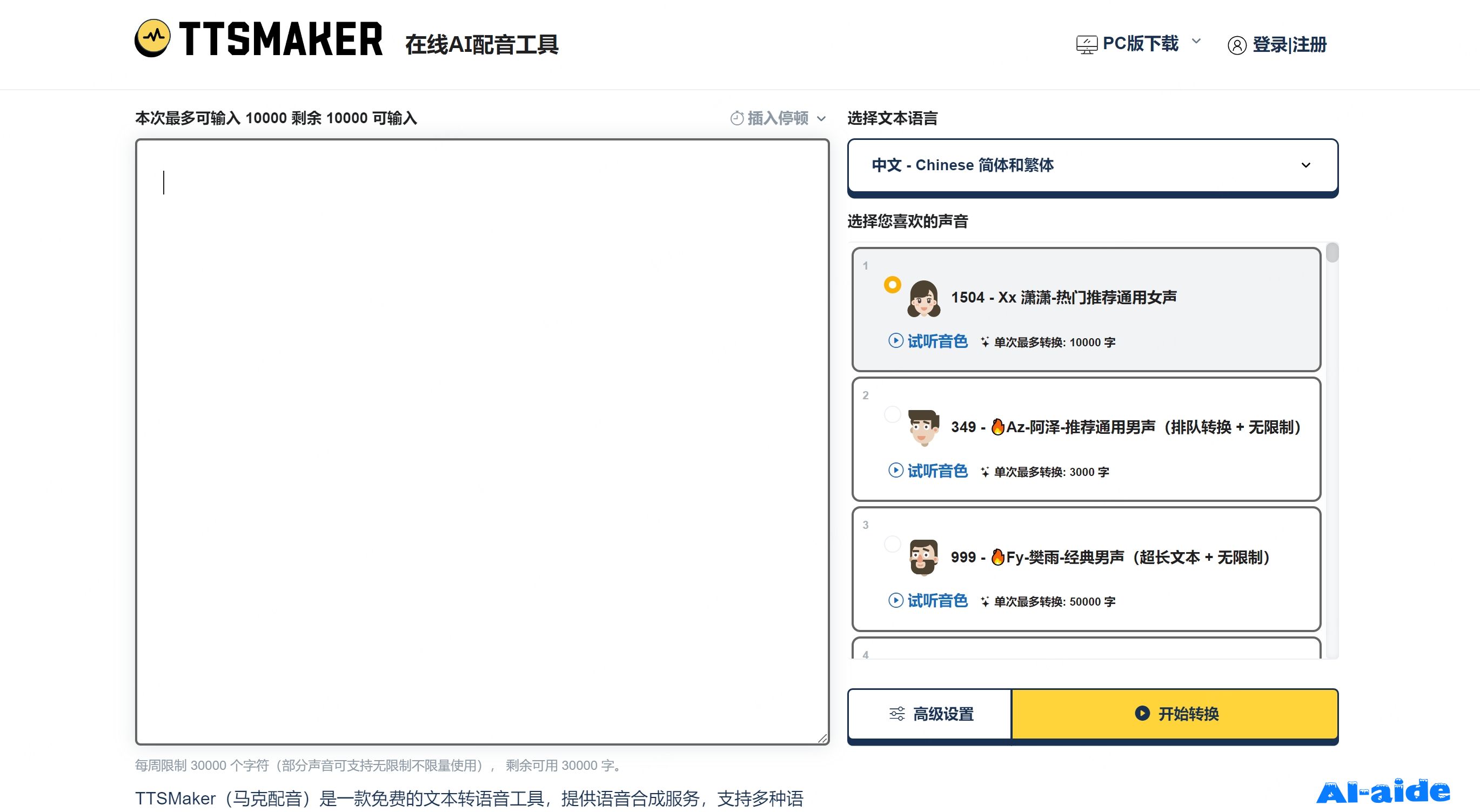Select the 1504 潇潇 voice radio button
The height and width of the screenshot is (812, 1480).
(x=892, y=285)
